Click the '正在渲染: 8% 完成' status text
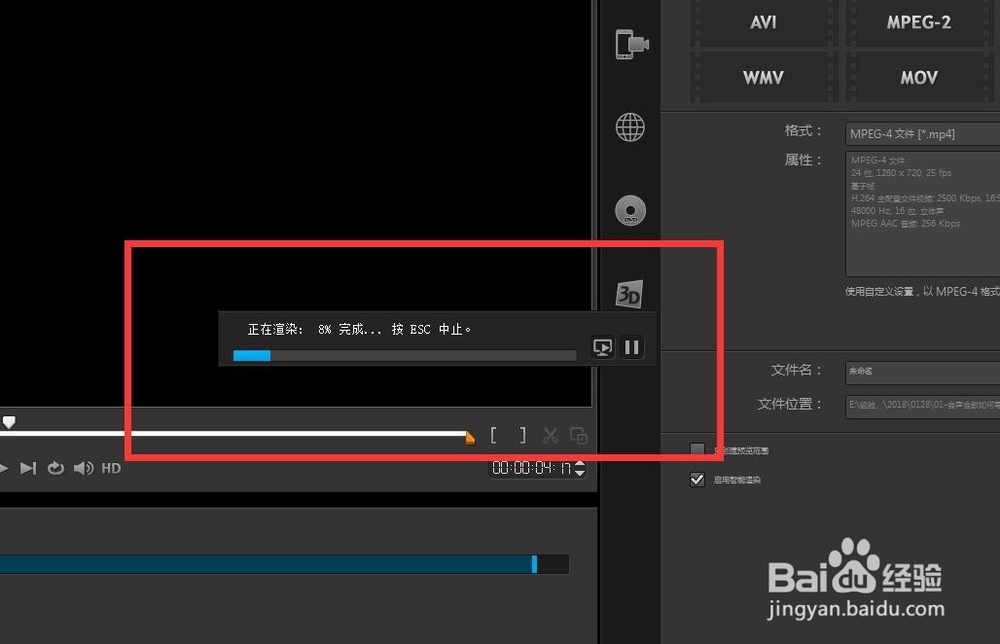The height and width of the screenshot is (644, 1000). coord(314,329)
